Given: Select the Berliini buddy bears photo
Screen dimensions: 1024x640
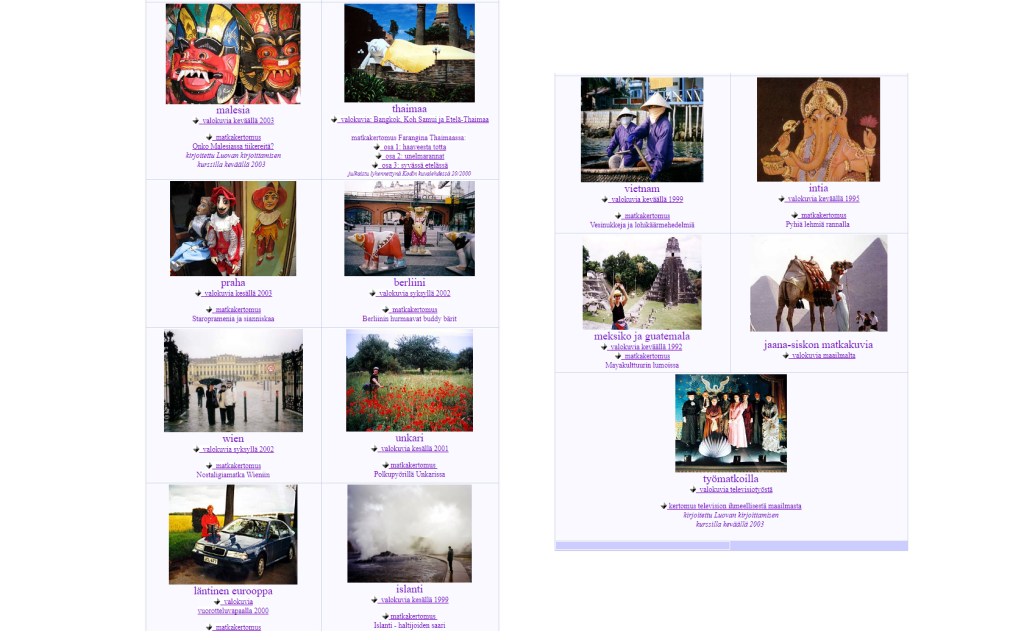Looking at the screenshot, I should click(x=409, y=228).
